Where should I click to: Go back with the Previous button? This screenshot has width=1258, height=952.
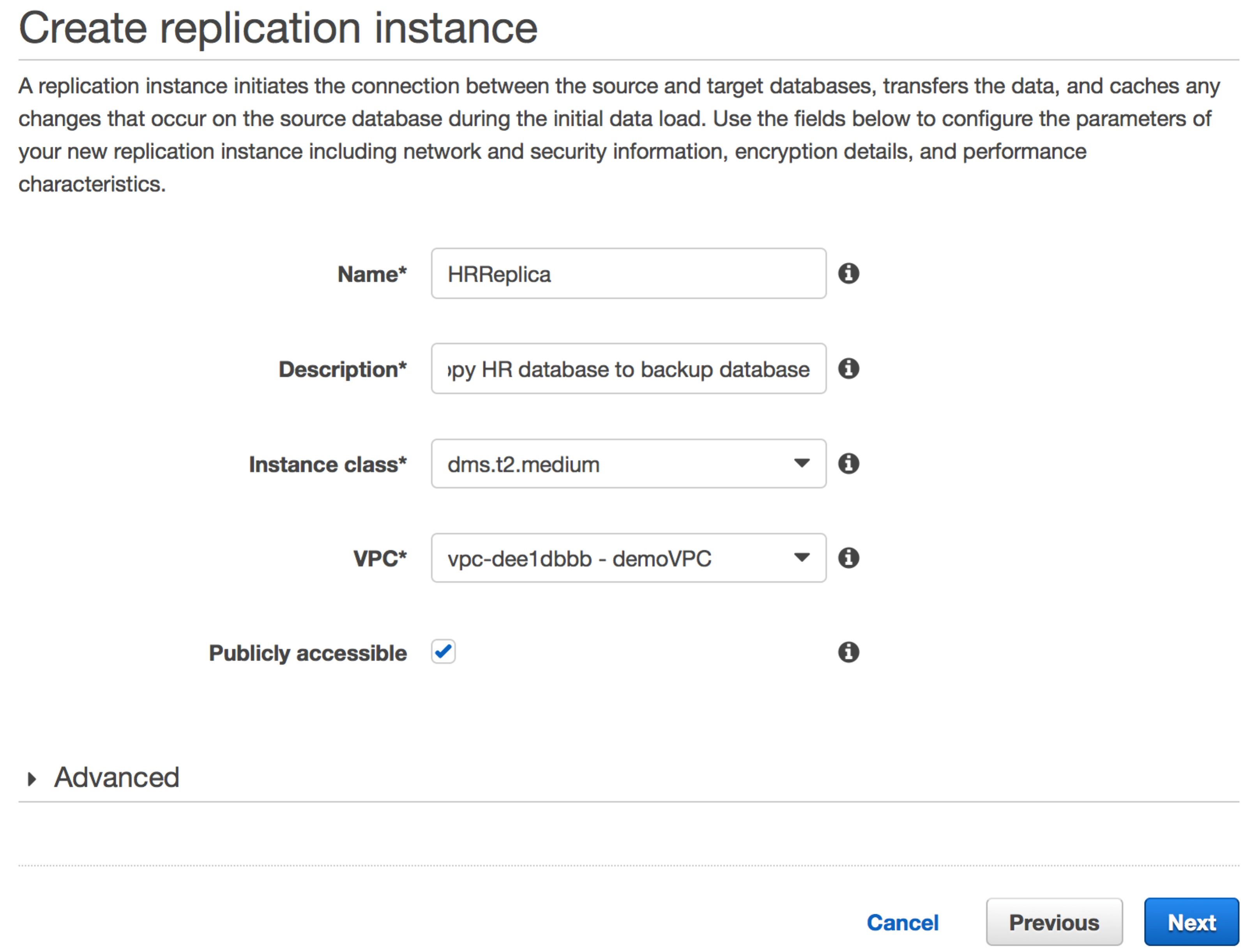[1053, 922]
